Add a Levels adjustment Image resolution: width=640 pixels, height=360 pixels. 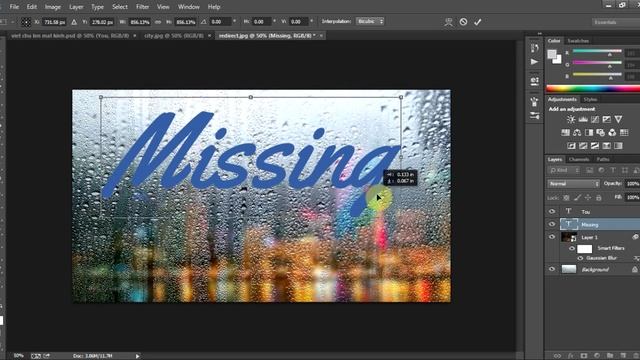pyautogui.click(x=583, y=119)
